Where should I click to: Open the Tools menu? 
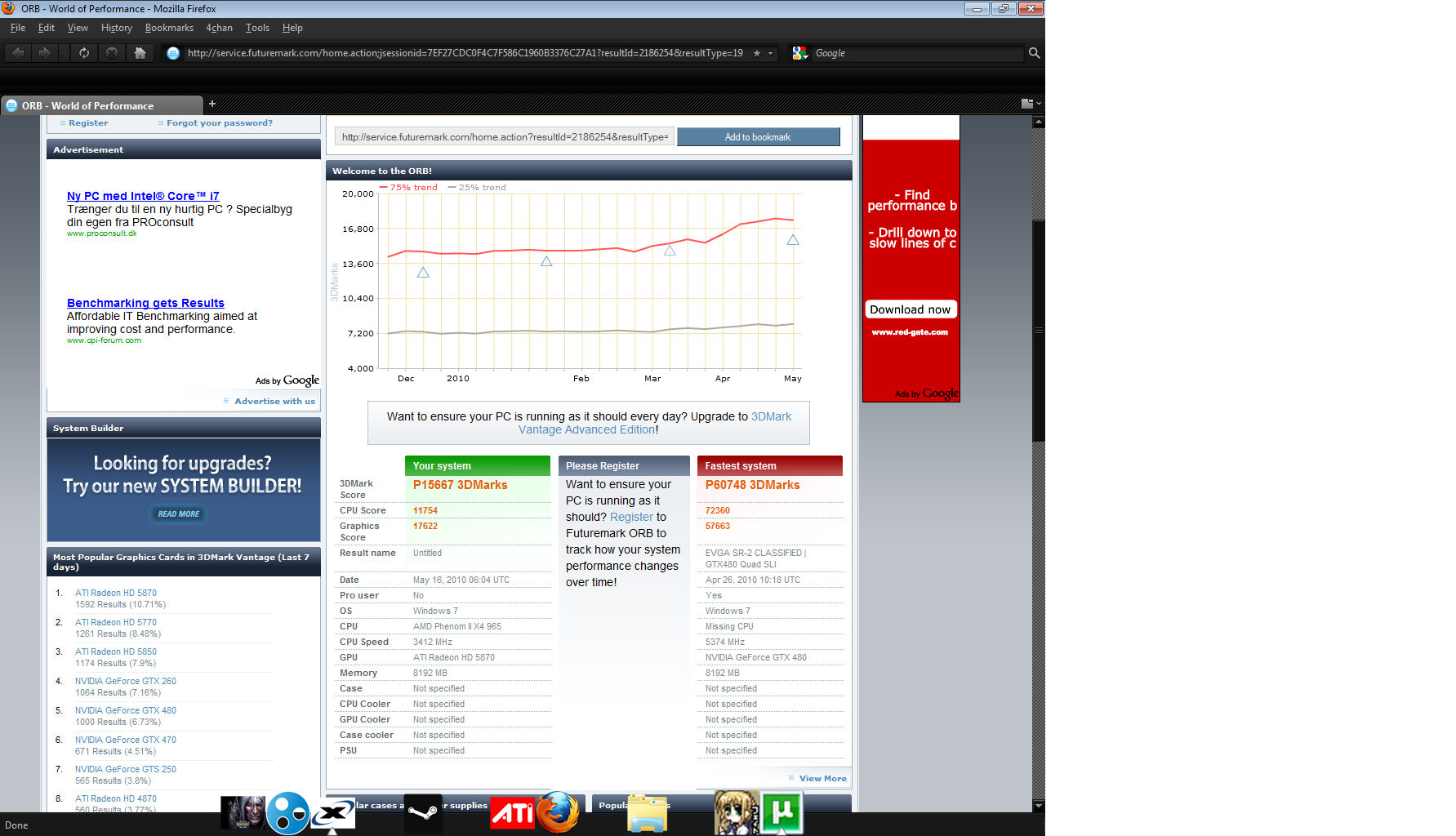coord(257,28)
